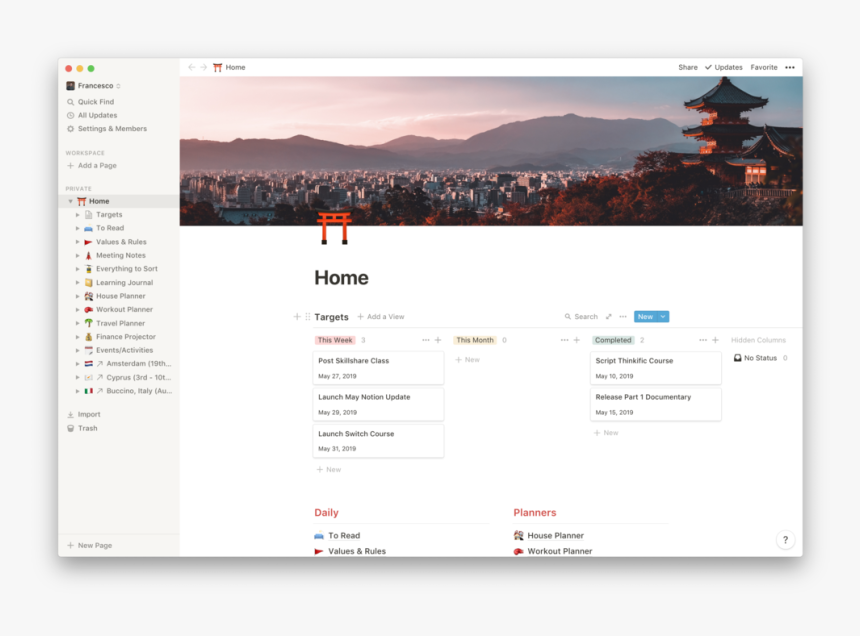Open the three-dot page menu
The width and height of the screenshot is (860, 636).
click(790, 67)
